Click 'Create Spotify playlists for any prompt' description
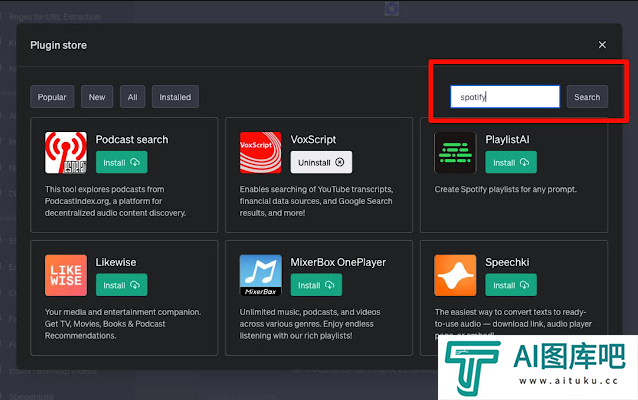 tap(505, 189)
